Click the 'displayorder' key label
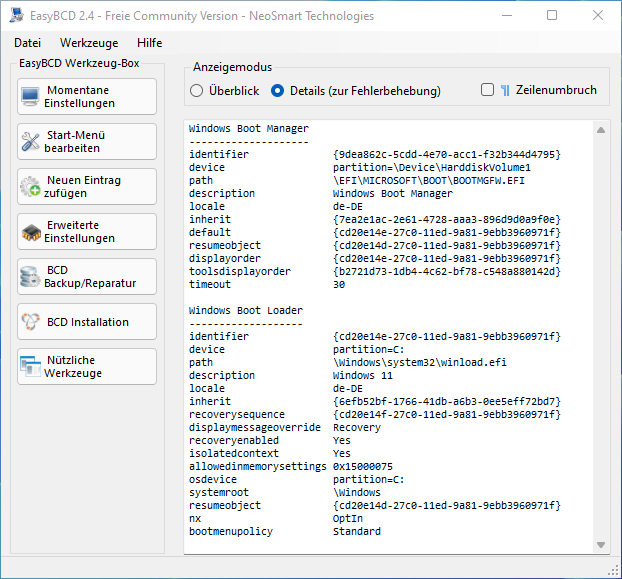The image size is (622, 579). [x=225, y=258]
